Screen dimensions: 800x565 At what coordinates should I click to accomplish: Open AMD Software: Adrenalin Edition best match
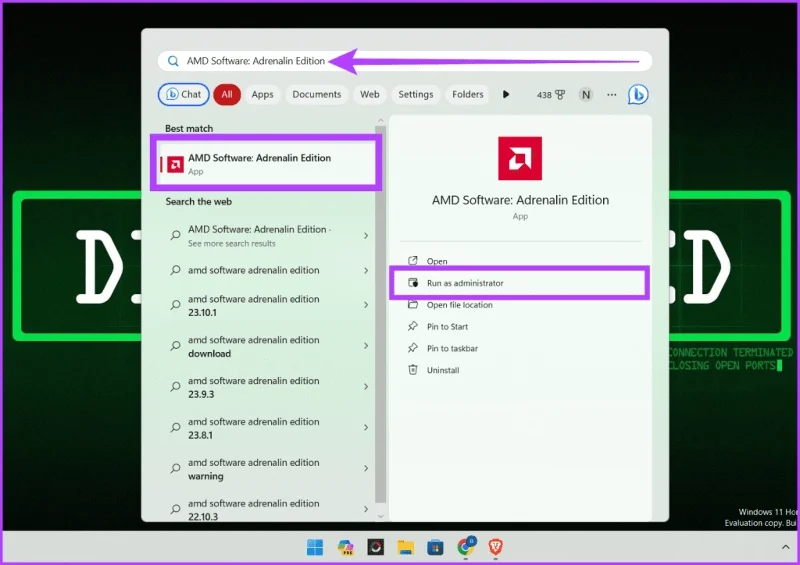(266, 163)
